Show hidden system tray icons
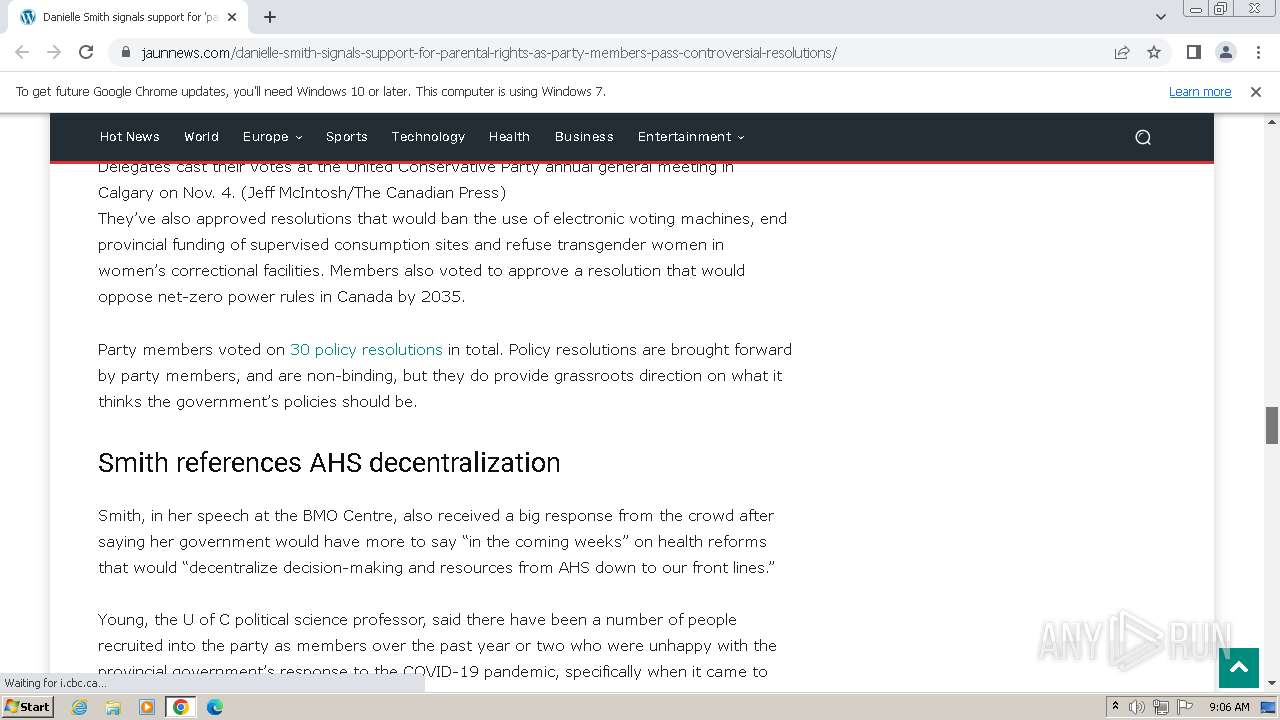Viewport: 1280px width, 720px height. 1115,707
